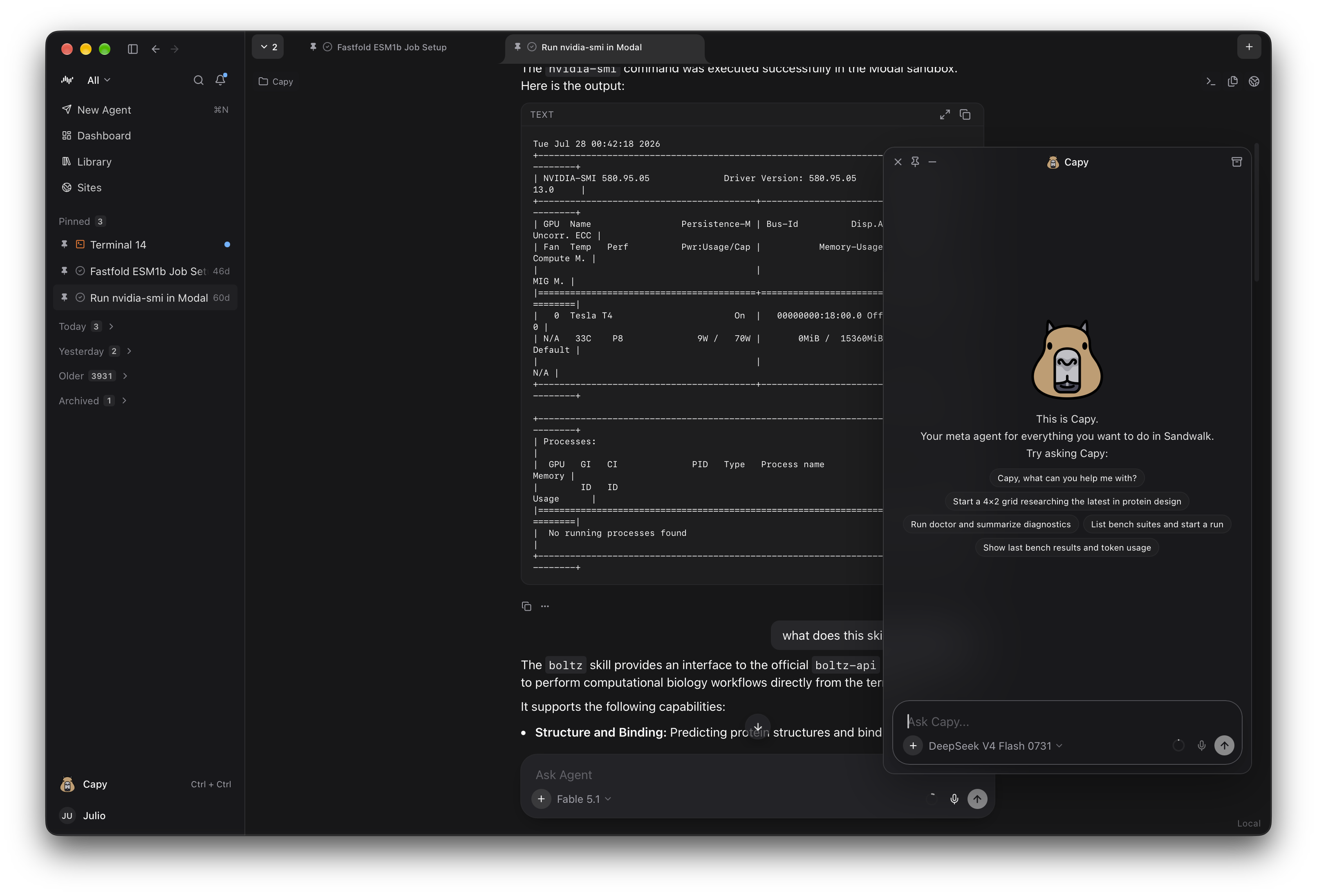The width and height of the screenshot is (1317, 896).
Task: Toggle the sidebar panel icon
Action: (x=132, y=49)
